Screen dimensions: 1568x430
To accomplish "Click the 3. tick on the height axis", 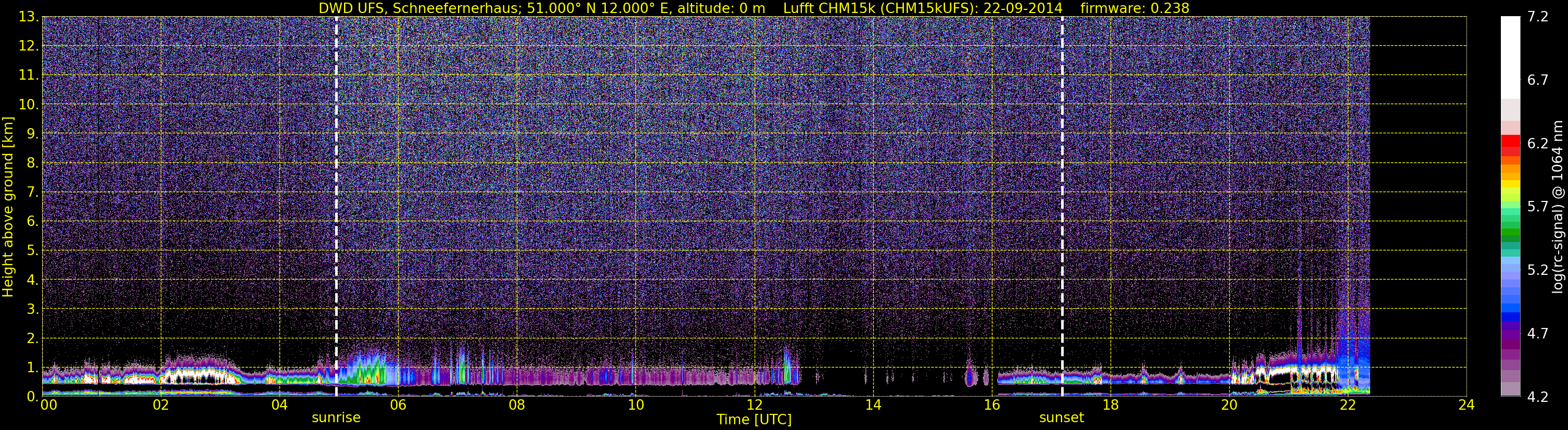I will tap(32, 309).
